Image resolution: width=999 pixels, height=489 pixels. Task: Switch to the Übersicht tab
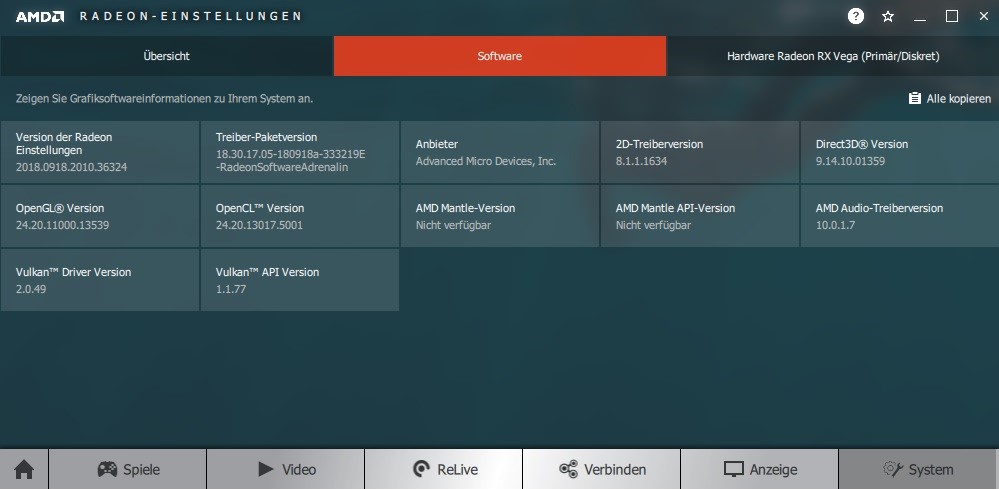166,56
